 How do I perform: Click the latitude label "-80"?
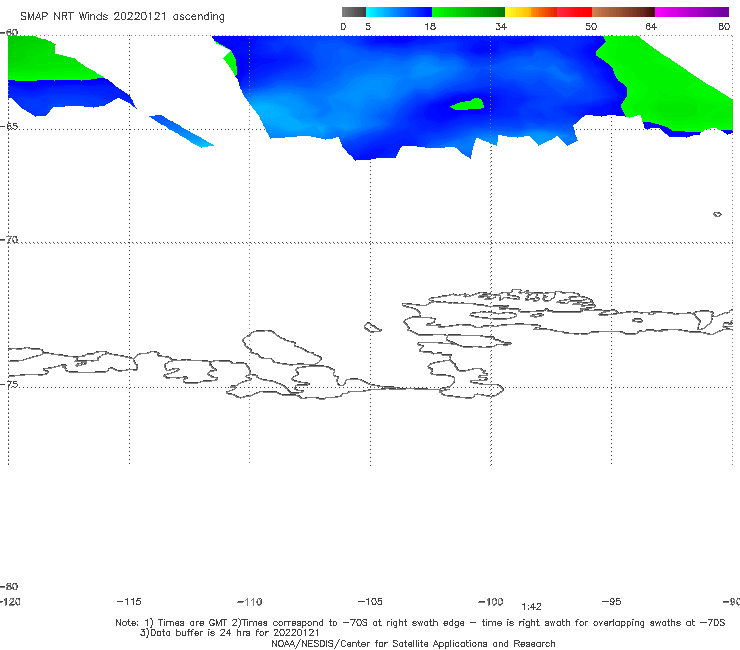pyautogui.click(x=9, y=586)
